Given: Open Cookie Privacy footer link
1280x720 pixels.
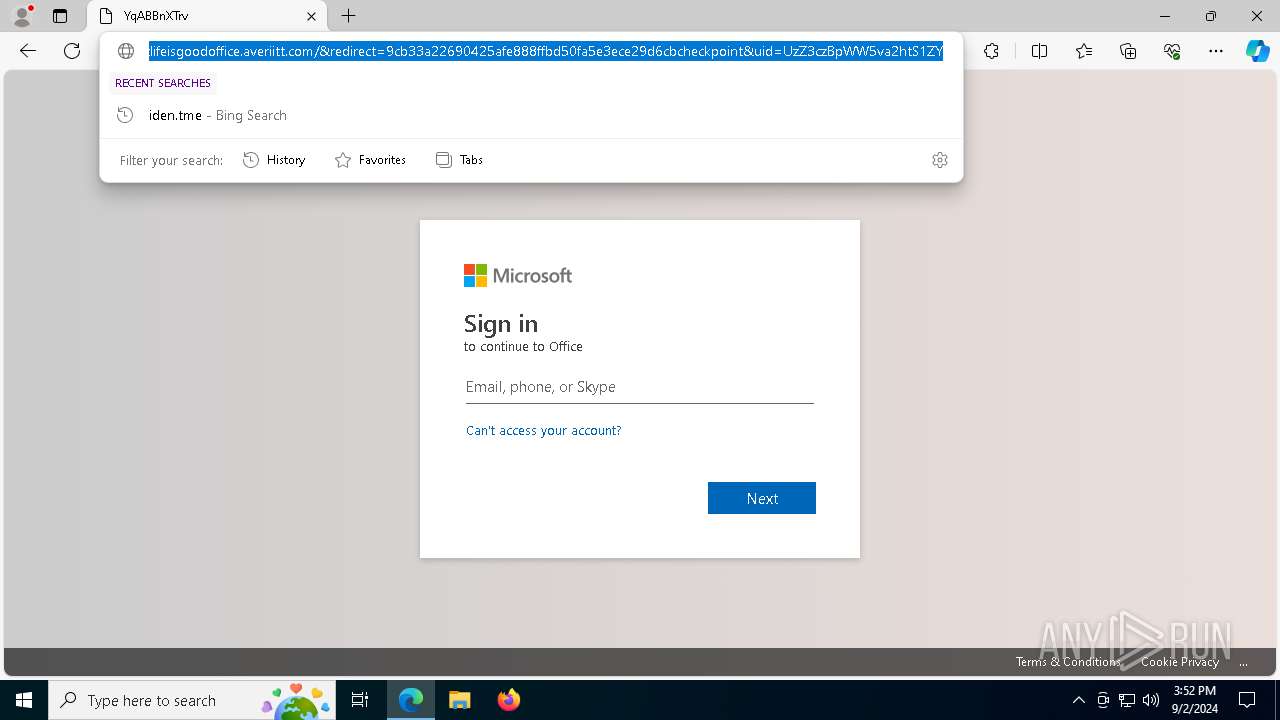Looking at the screenshot, I should click(x=1180, y=662).
